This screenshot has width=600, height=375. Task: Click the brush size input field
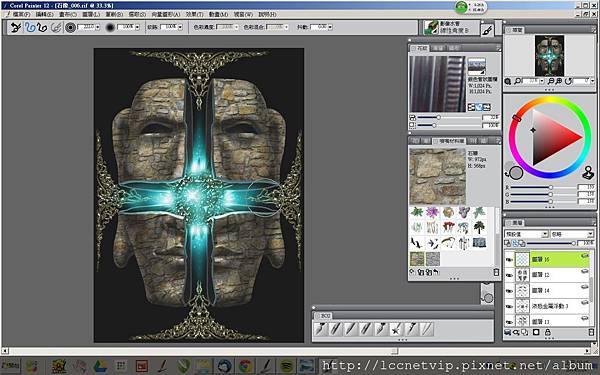click(x=86, y=27)
